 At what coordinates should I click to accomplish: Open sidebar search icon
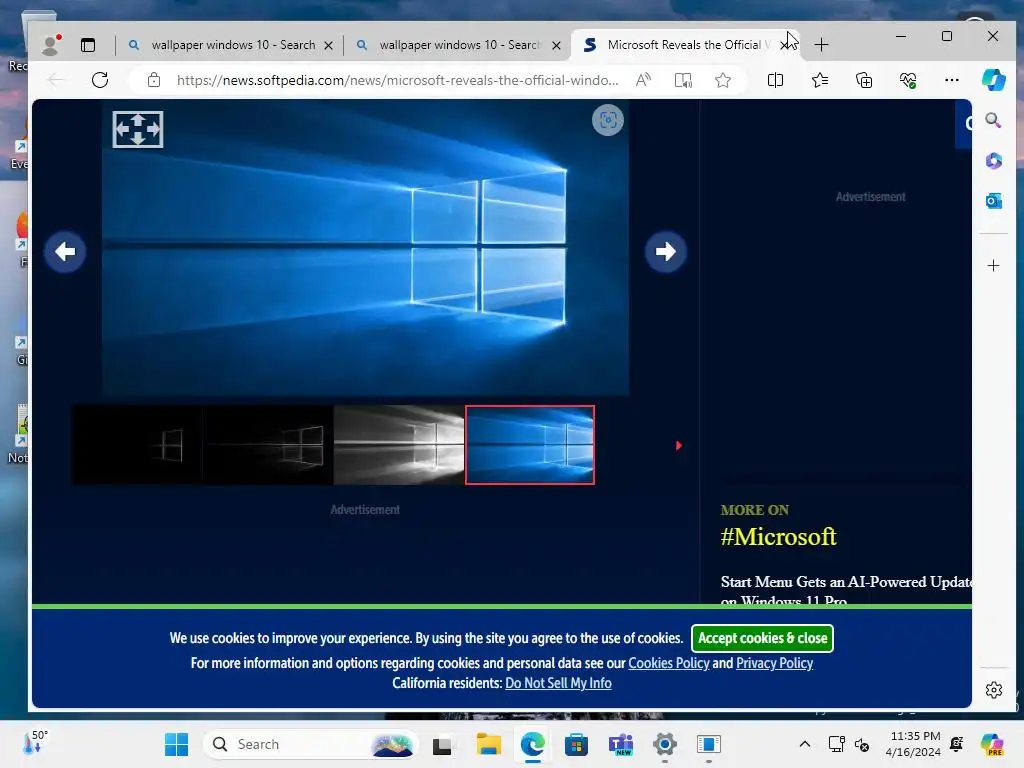click(x=993, y=120)
